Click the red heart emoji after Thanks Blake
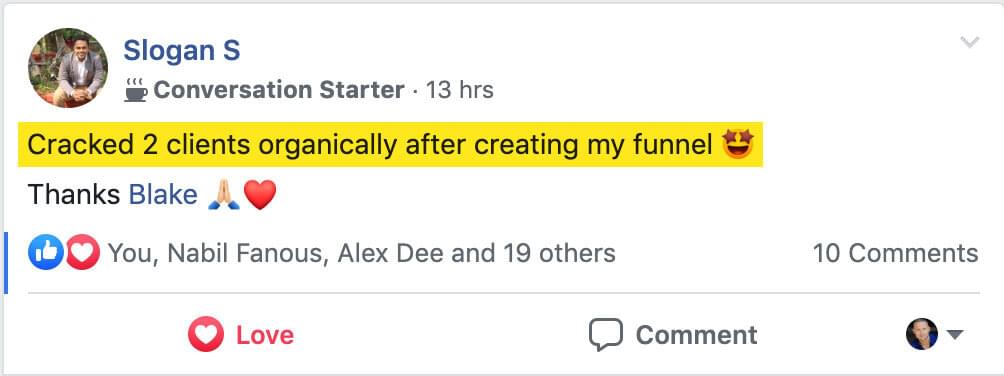Screen dimensions: 1004x376 260,195
